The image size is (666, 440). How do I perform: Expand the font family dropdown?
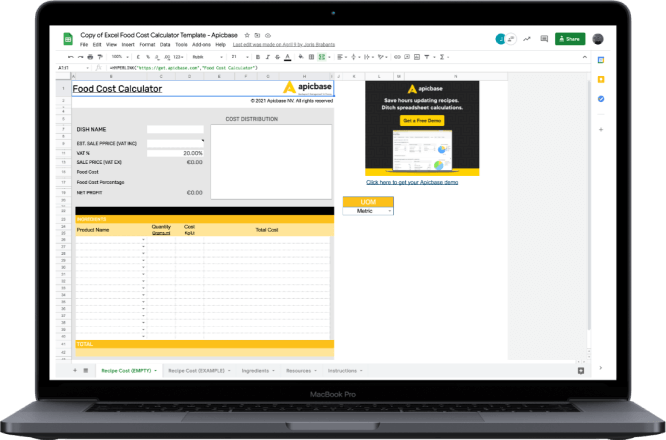(x=207, y=57)
